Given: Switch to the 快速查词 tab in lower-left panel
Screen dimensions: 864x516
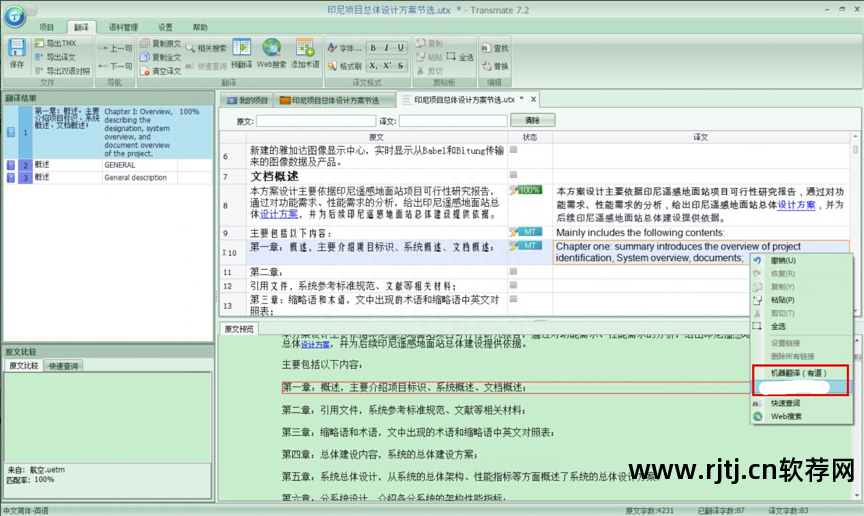Looking at the screenshot, I should 63,366.
